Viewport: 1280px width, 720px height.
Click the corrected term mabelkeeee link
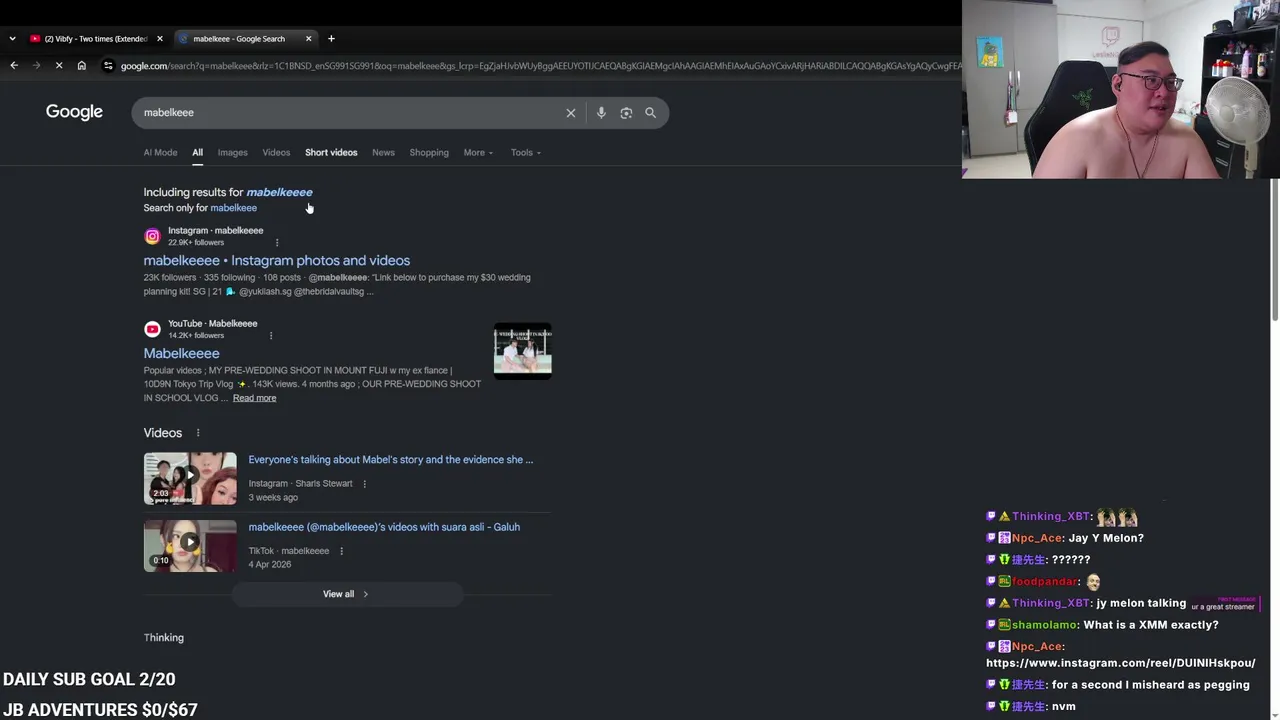coord(279,192)
